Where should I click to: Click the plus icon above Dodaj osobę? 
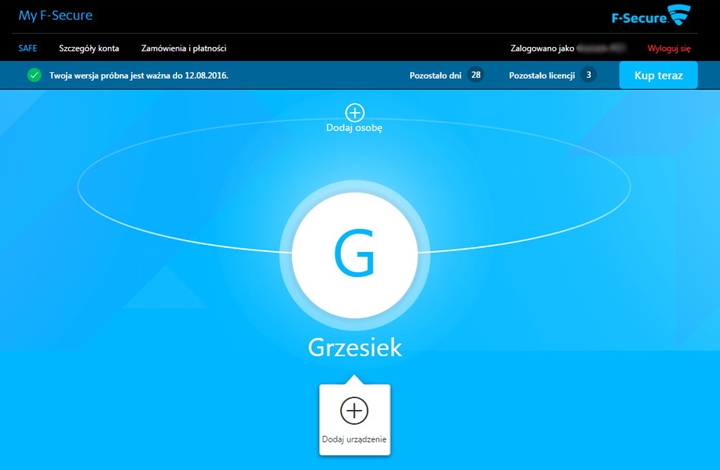click(354, 113)
